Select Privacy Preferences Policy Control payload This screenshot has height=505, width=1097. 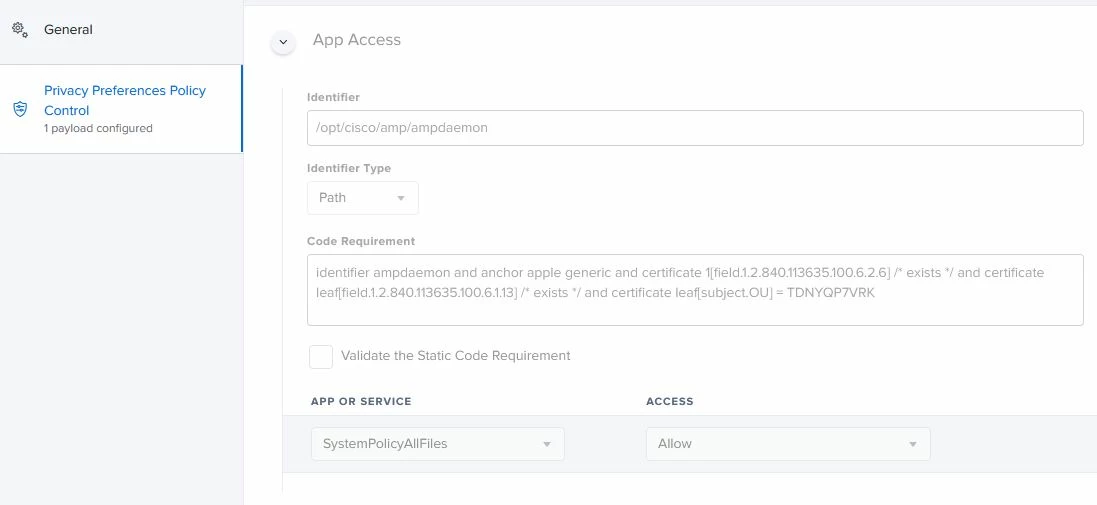pos(121,108)
